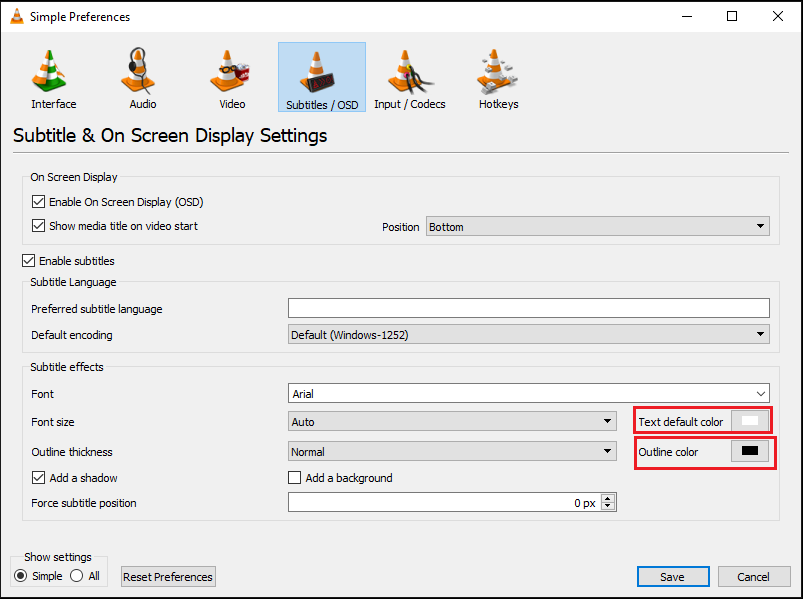Toggle Add a shadow checkbox

(x=38, y=478)
